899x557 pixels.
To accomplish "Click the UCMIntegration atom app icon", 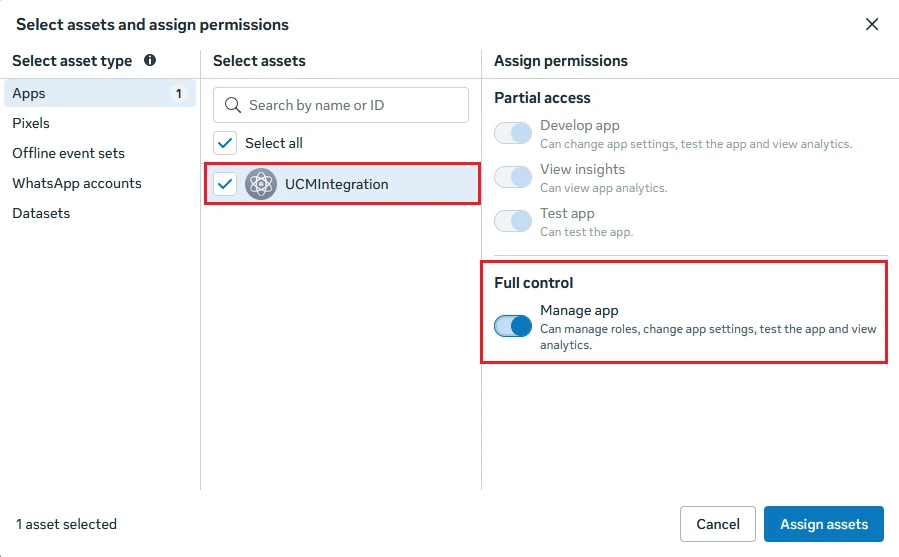I will [261, 184].
